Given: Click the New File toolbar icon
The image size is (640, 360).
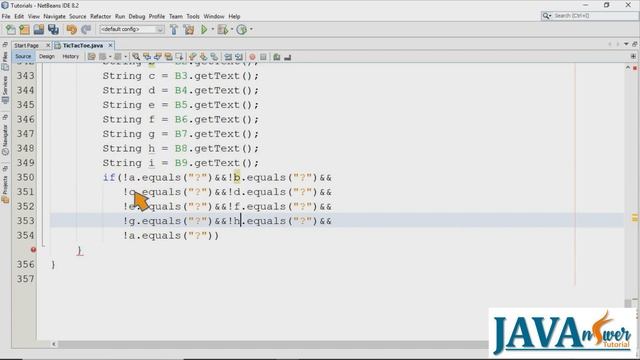Looking at the screenshot, I should pyautogui.click(x=10, y=29).
